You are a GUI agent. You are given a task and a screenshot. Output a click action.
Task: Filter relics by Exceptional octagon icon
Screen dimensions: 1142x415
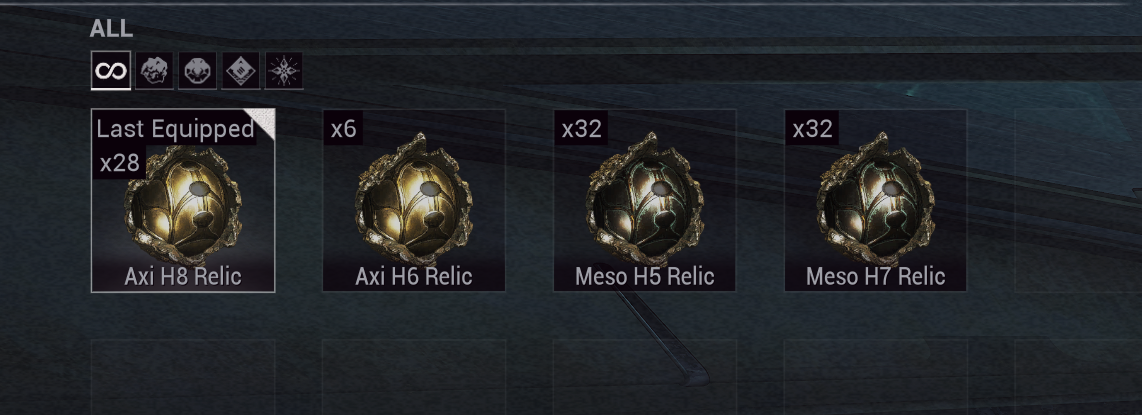click(x=197, y=71)
